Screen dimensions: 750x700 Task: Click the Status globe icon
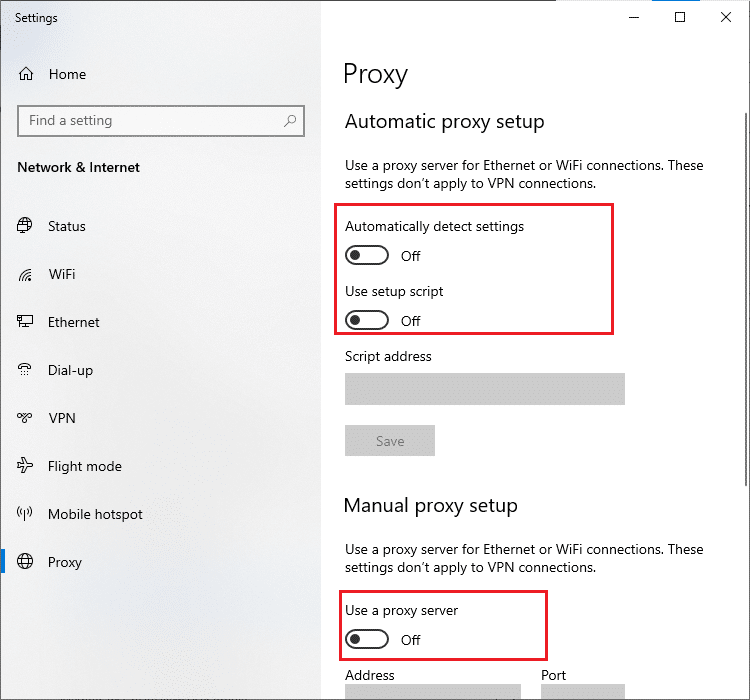[26, 226]
